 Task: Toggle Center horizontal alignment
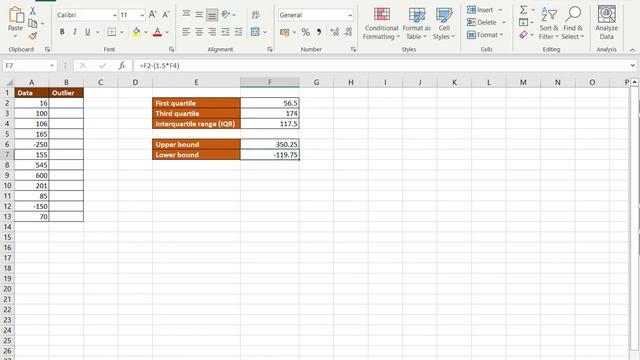pyautogui.click(x=199, y=32)
